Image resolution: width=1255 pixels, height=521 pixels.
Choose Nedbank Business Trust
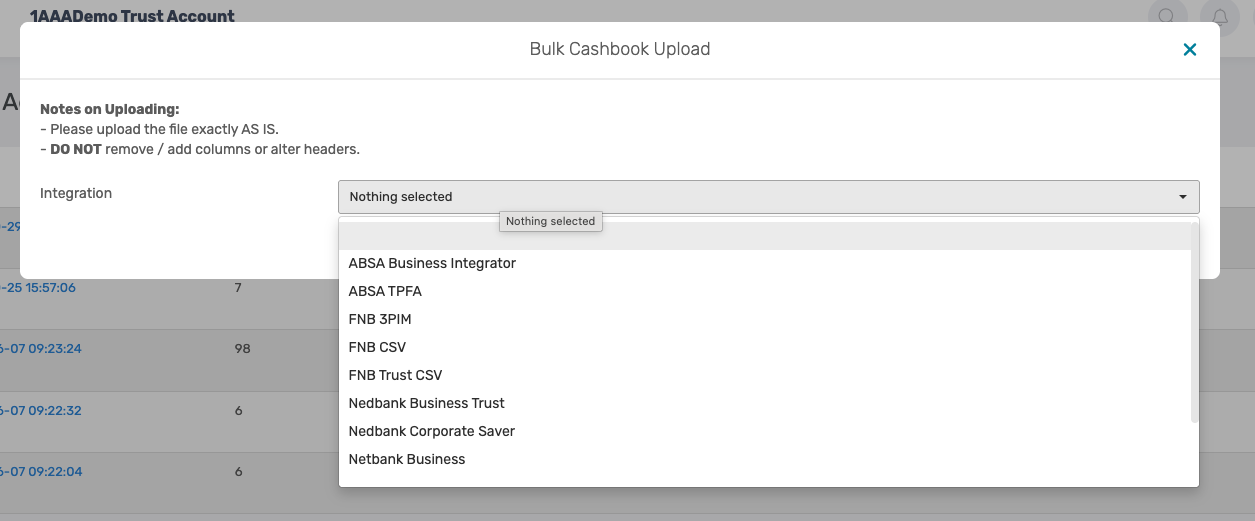click(765, 403)
